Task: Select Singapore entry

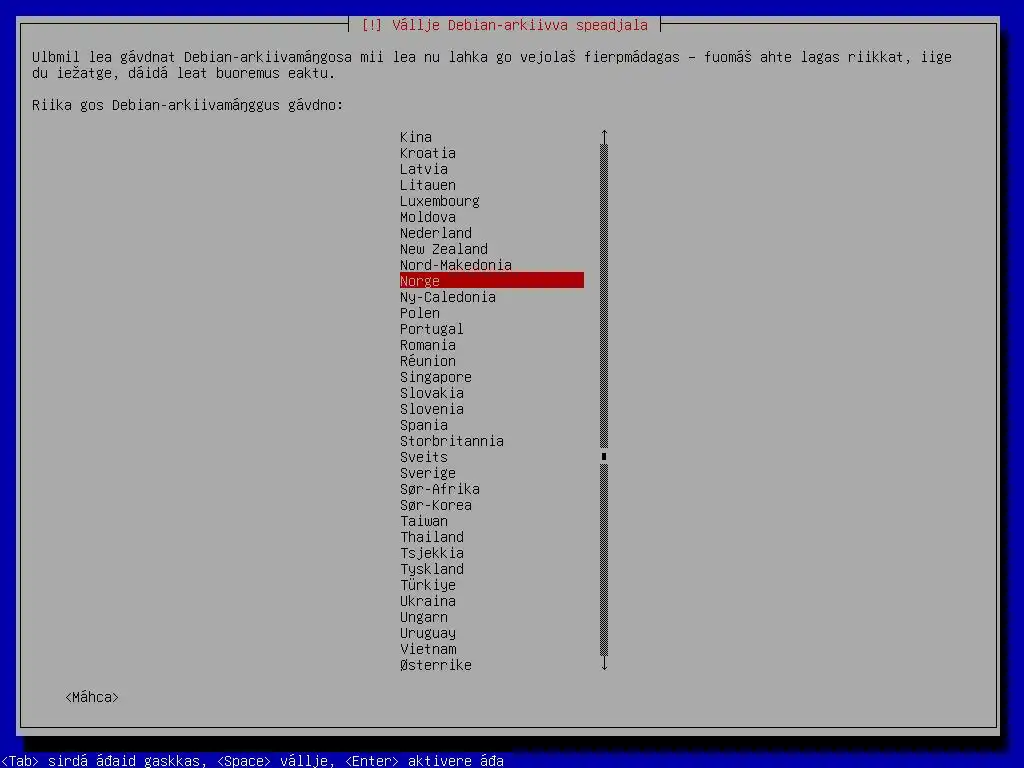Action: tap(491, 377)
